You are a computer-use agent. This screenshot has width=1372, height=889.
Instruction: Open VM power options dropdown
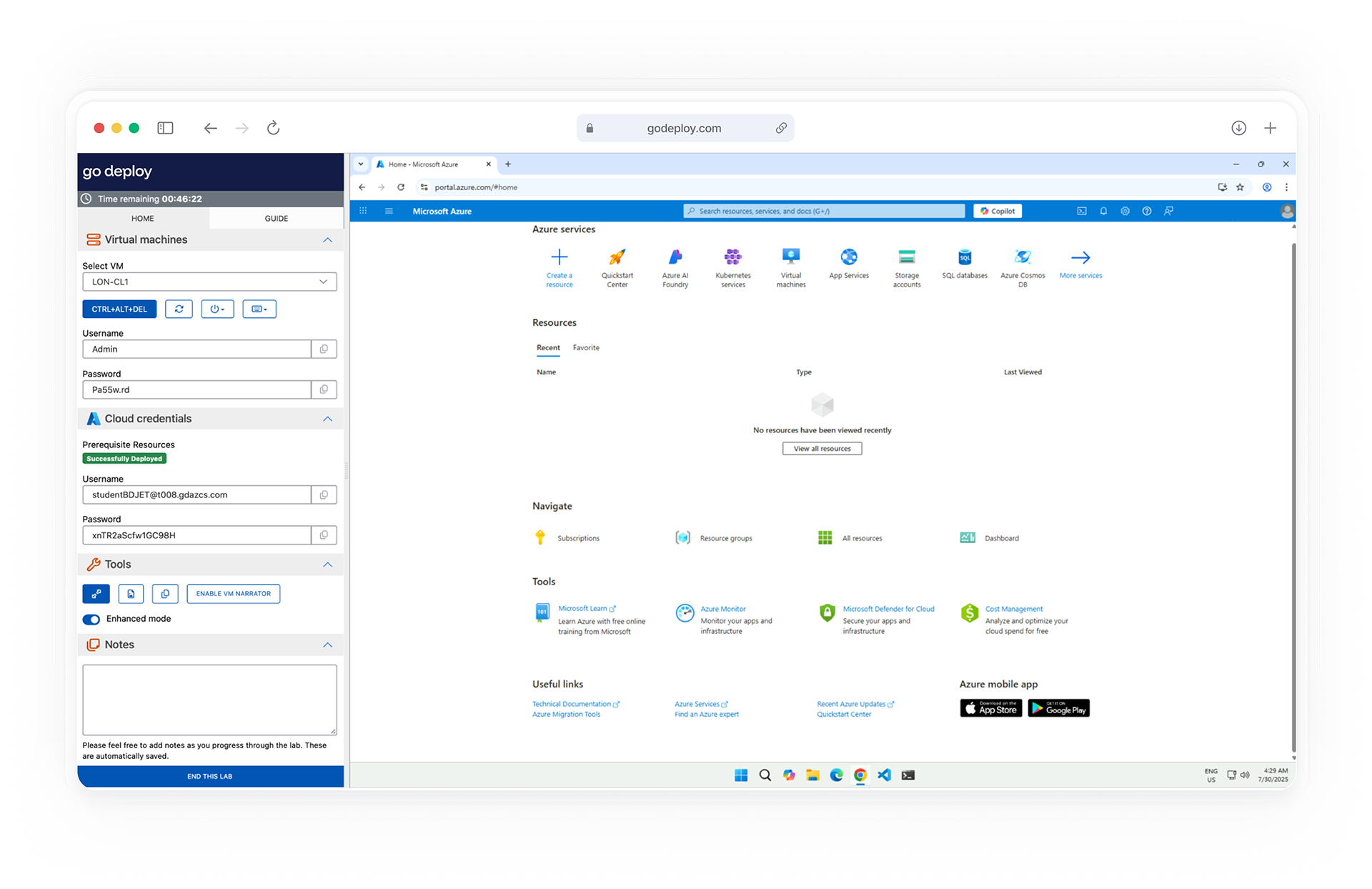(x=217, y=309)
